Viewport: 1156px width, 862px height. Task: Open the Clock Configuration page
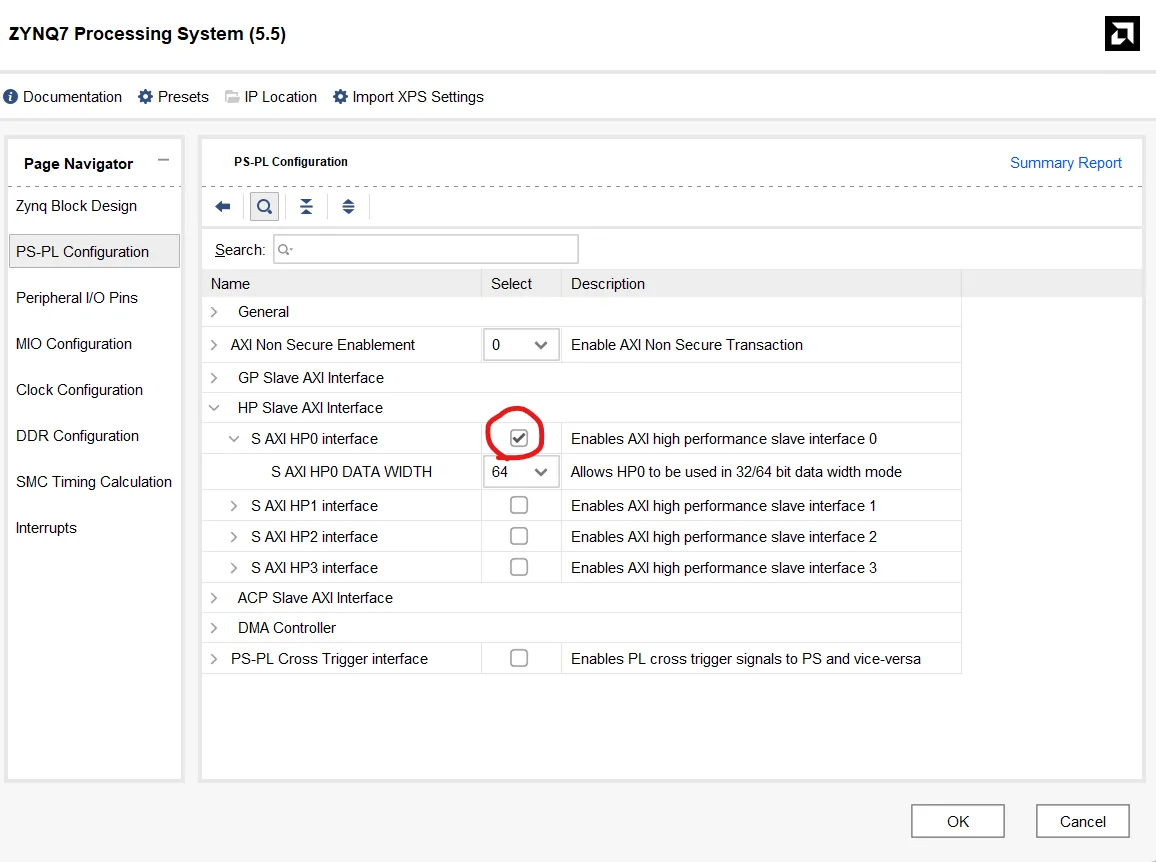coord(80,389)
